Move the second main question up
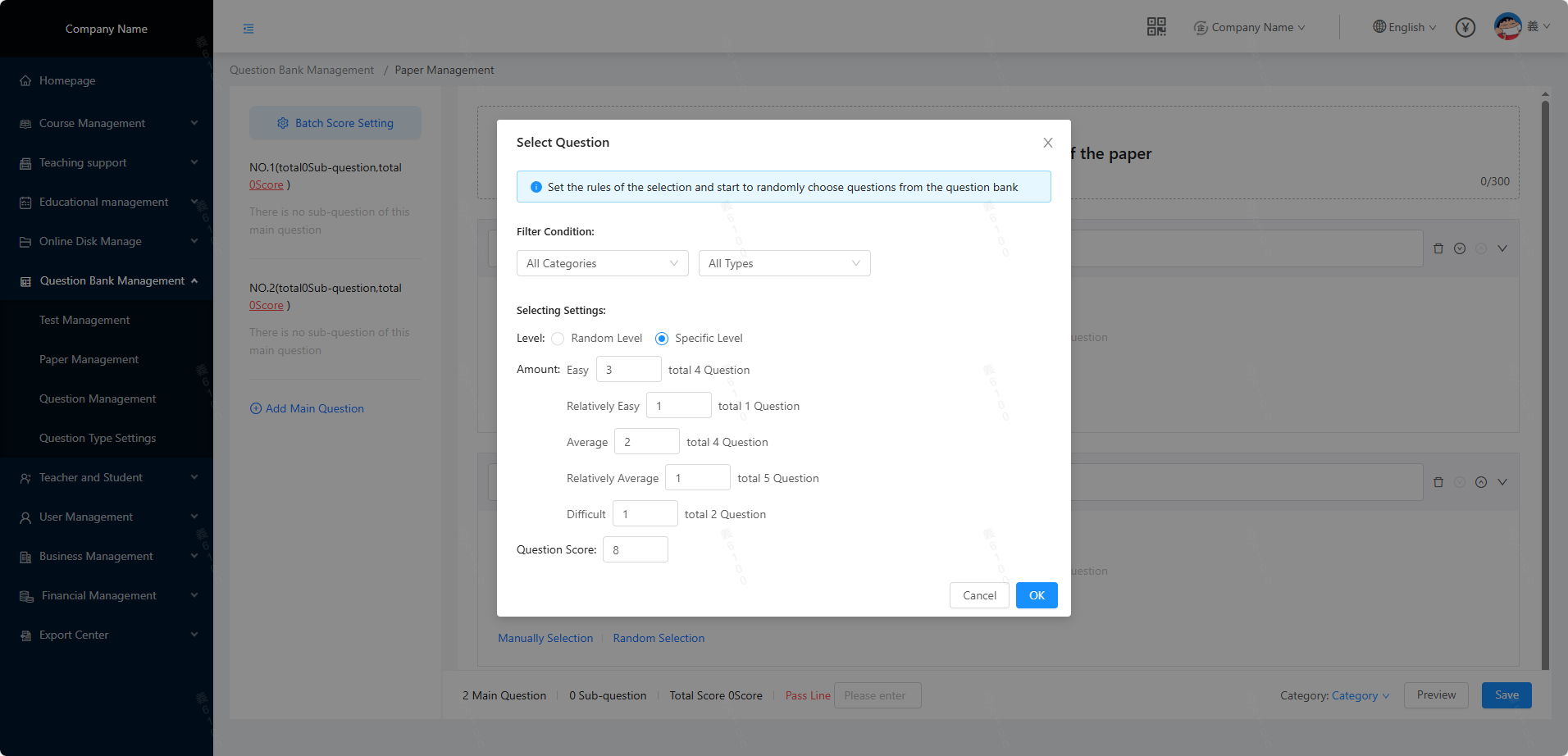 pos(1480,482)
